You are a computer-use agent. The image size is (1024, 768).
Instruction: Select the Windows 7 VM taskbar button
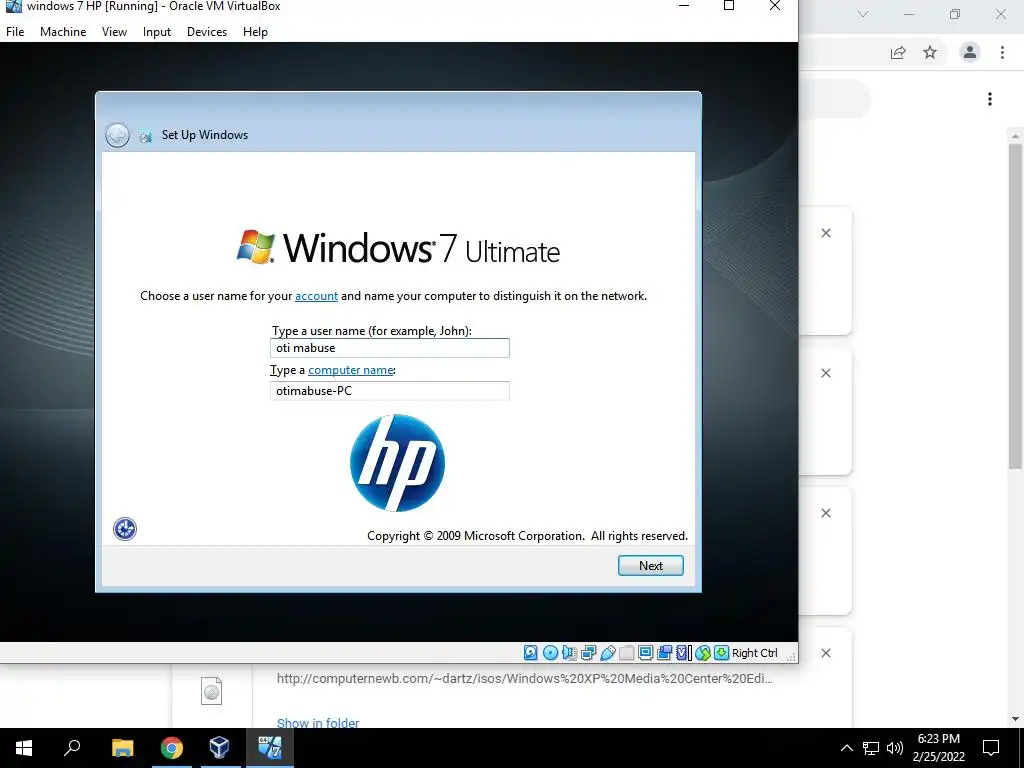click(269, 748)
